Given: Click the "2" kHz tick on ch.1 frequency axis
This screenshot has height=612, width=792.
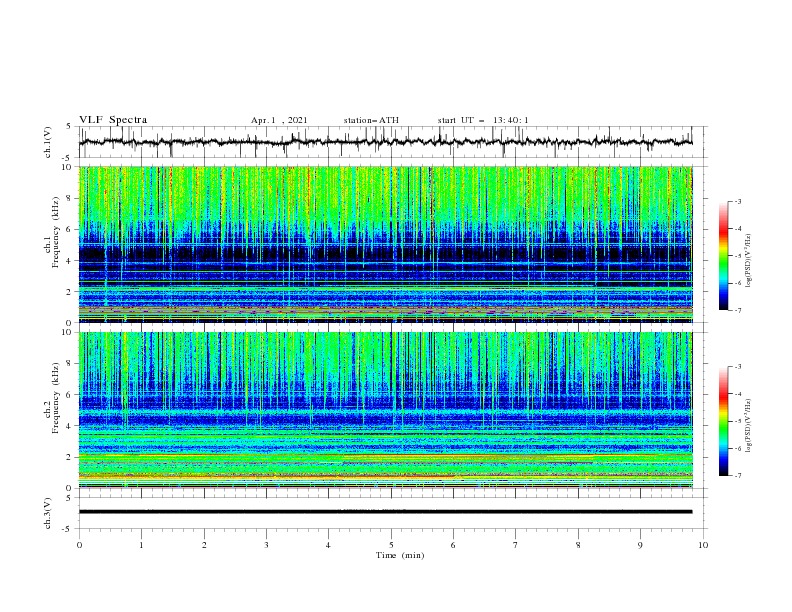Looking at the screenshot, I should (70, 292).
